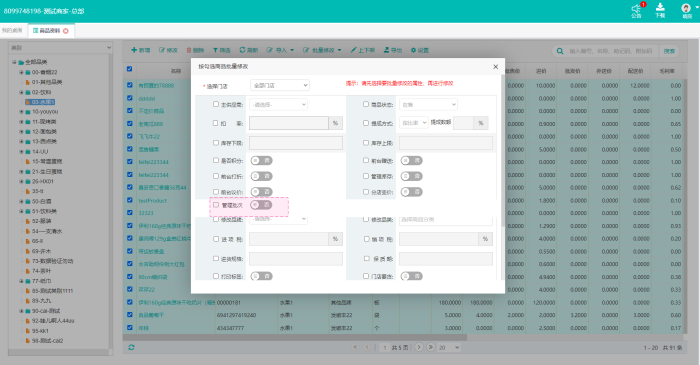Open the 商品状态 status dropdown

429,104
